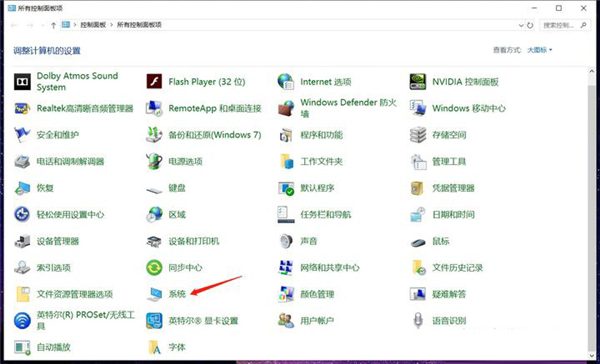Click the refresh button beside address bar
Screen dimensions: 600x364
tap(530, 25)
